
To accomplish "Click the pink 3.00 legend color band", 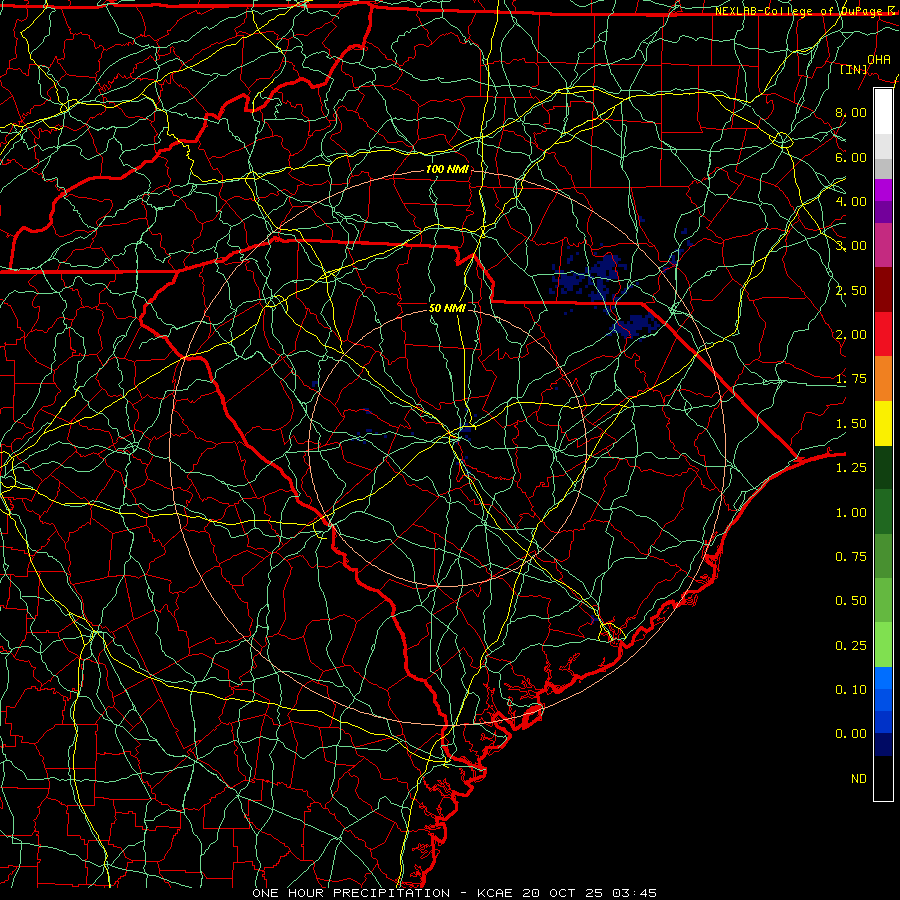I will pos(883,245).
